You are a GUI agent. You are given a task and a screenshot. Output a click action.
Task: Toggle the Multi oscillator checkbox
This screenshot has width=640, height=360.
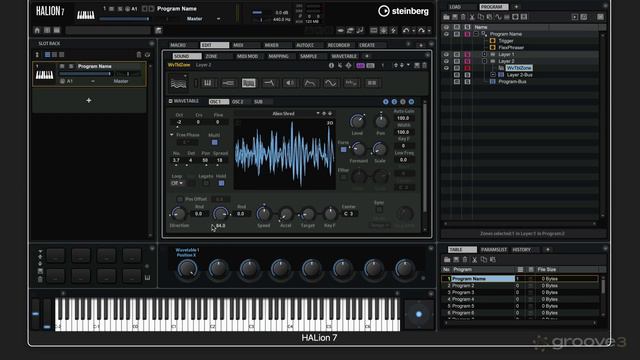pos(214,142)
